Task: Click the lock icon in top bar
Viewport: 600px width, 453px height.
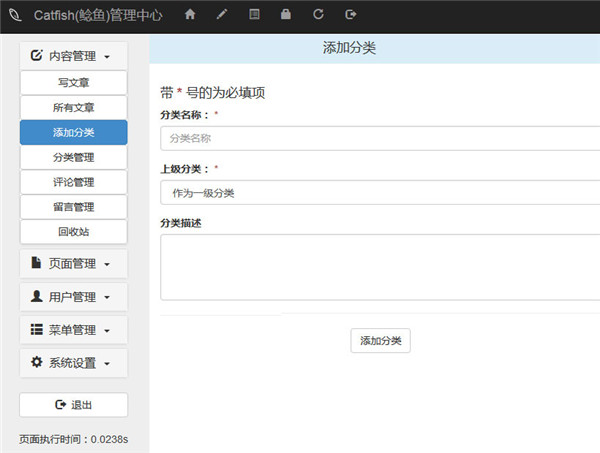Action: (286, 15)
